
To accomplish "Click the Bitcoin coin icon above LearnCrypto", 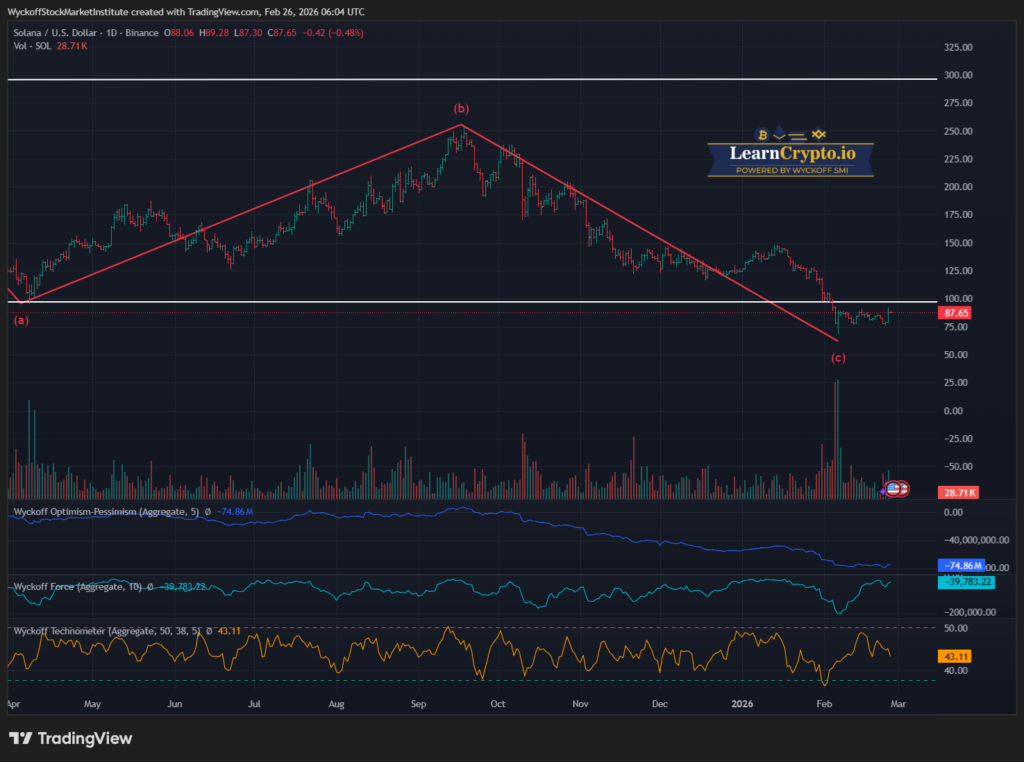I will click(760, 135).
